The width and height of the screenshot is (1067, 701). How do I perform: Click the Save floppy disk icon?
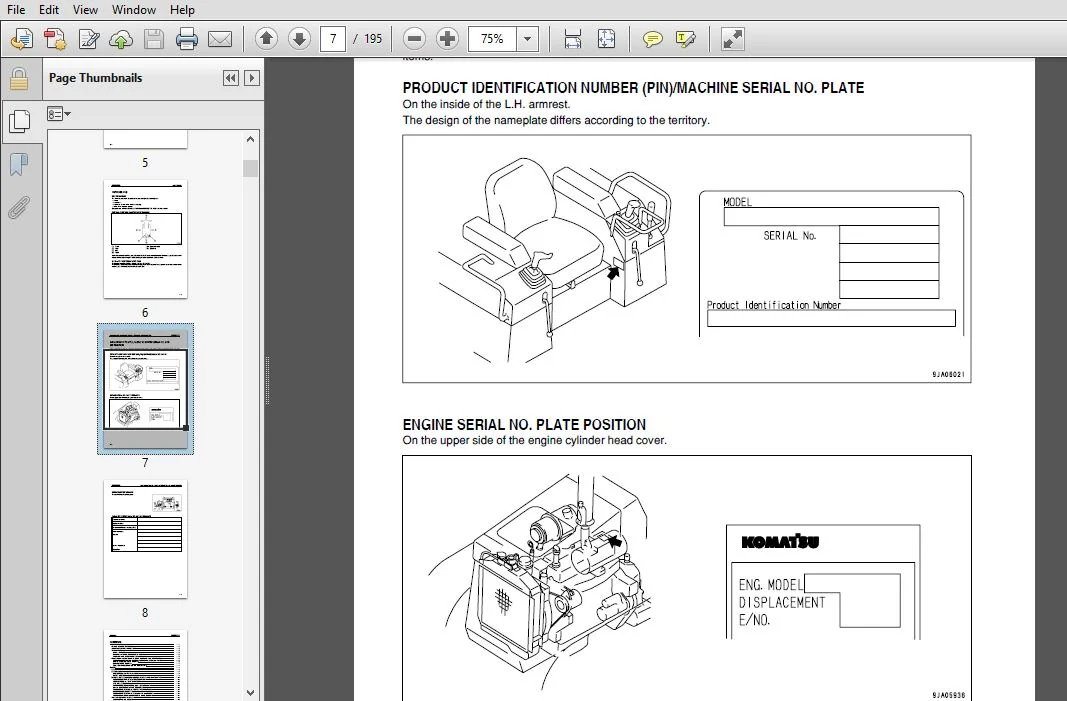point(154,39)
